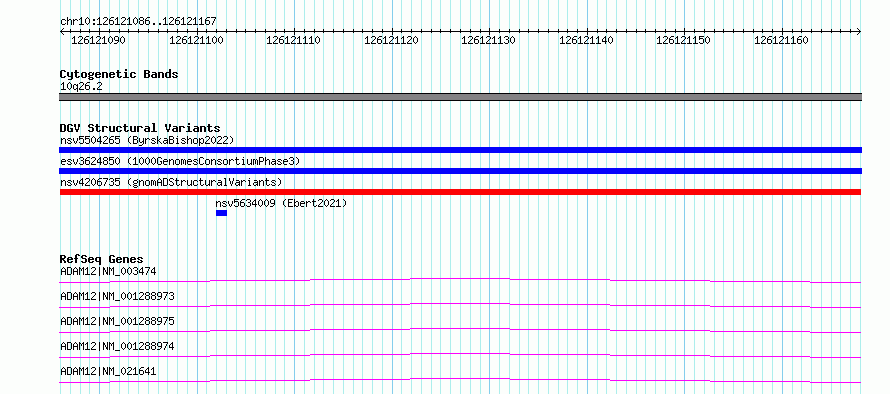Open variant nsv5504265 (ByrskaBishop2022) label
The width and height of the screenshot is (890, 394).
click(147, 140)
